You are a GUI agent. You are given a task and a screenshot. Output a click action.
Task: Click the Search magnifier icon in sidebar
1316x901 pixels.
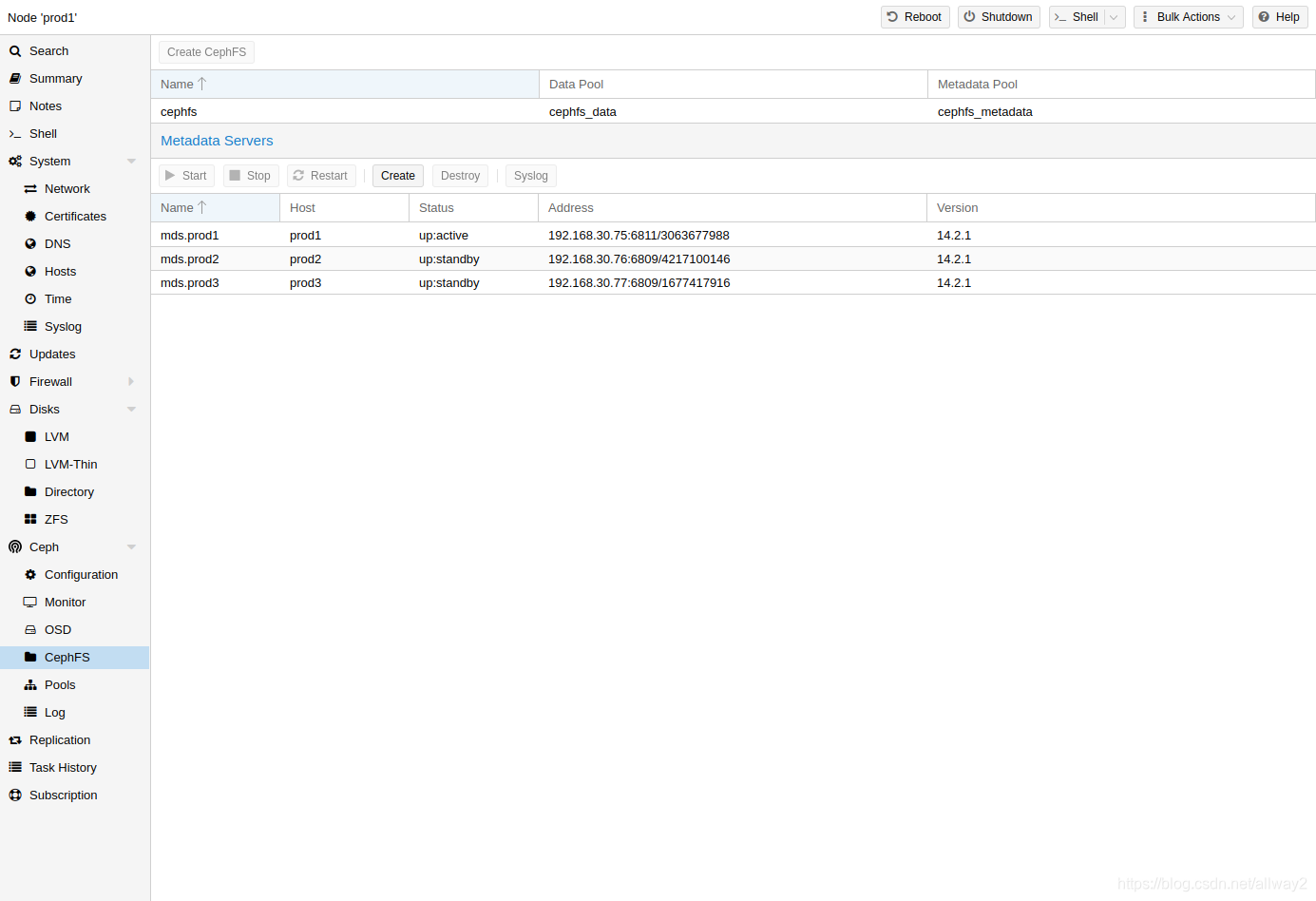coord(15,51)
